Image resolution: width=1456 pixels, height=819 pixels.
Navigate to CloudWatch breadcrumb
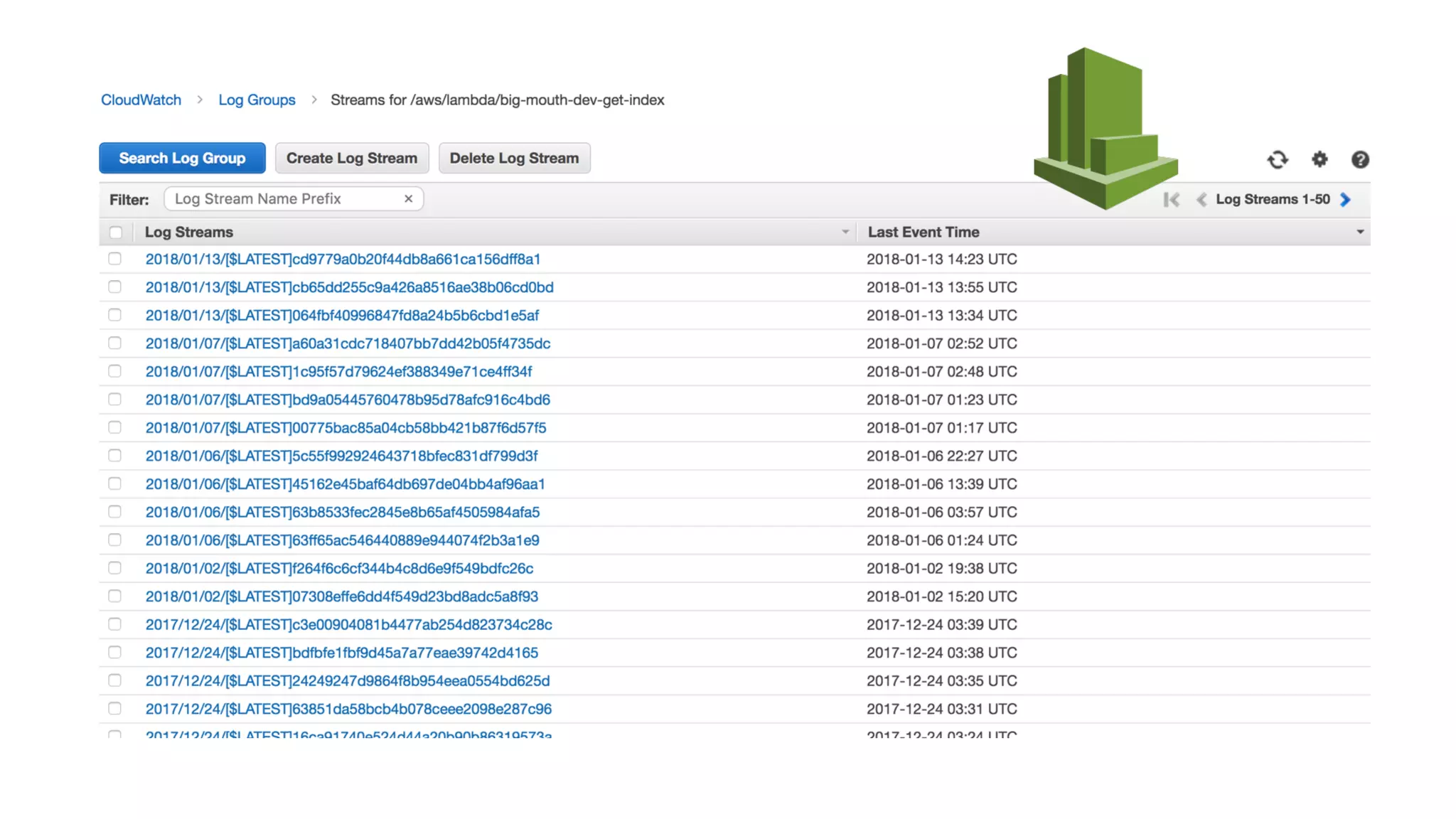[141, 100]
